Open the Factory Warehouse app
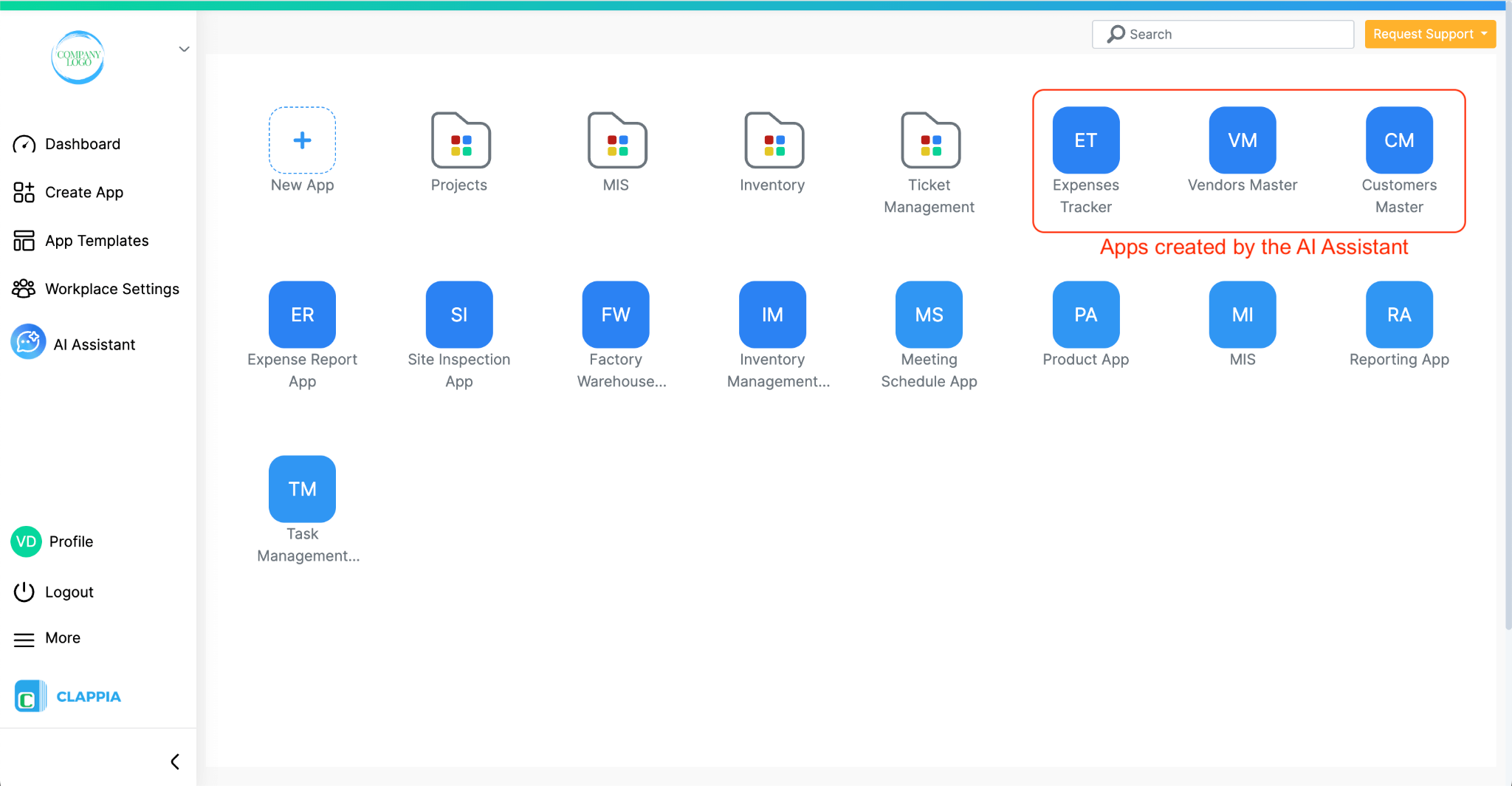Screen dimensions: 1512x786 (x=615, y=314)
